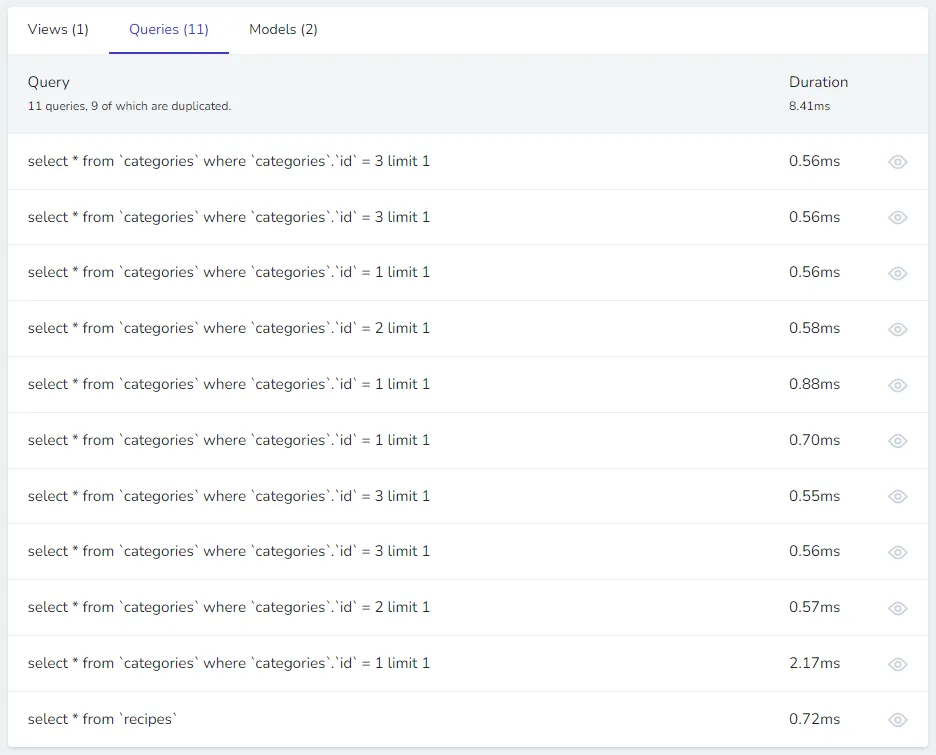Toggle the eye icon on the 0.57ms row
Image resolution: width=936 pixels, height=755 pixels.
coord(897,607)
